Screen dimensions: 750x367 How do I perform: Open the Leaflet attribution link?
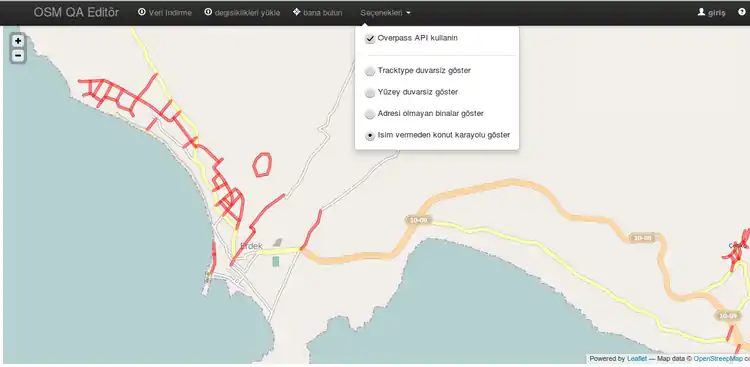637,358
